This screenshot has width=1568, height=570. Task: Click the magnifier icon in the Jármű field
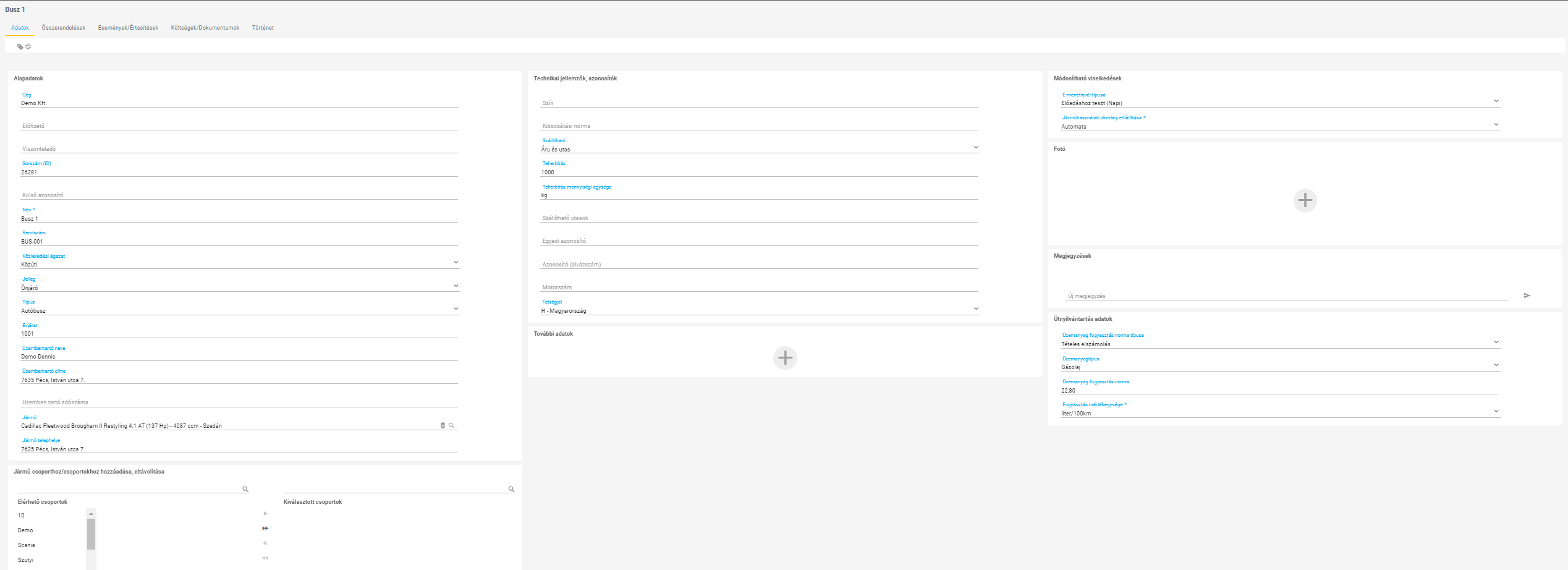[451, 425]
